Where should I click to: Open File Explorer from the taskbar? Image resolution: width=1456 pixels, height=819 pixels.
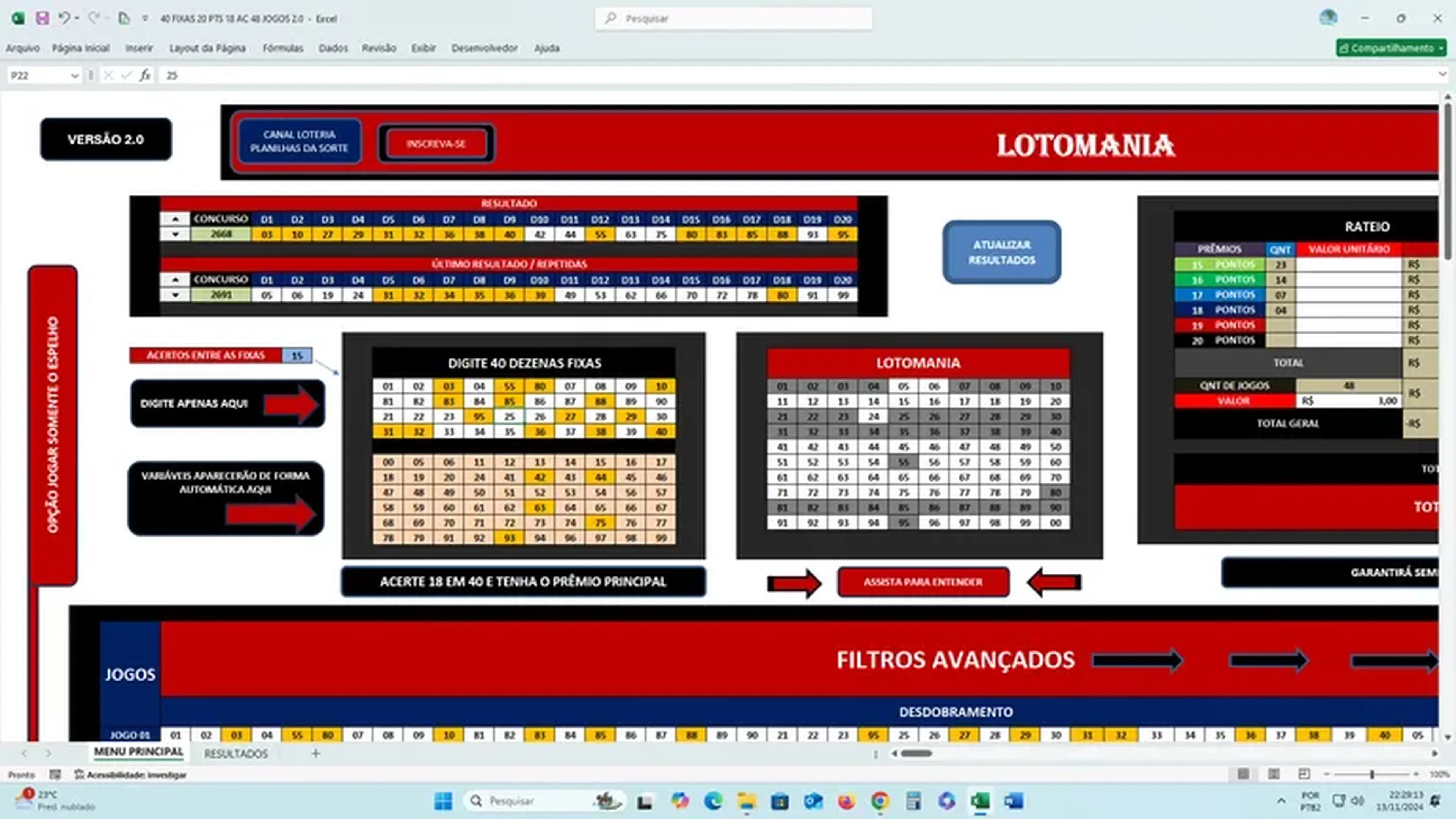pos(747,801)
